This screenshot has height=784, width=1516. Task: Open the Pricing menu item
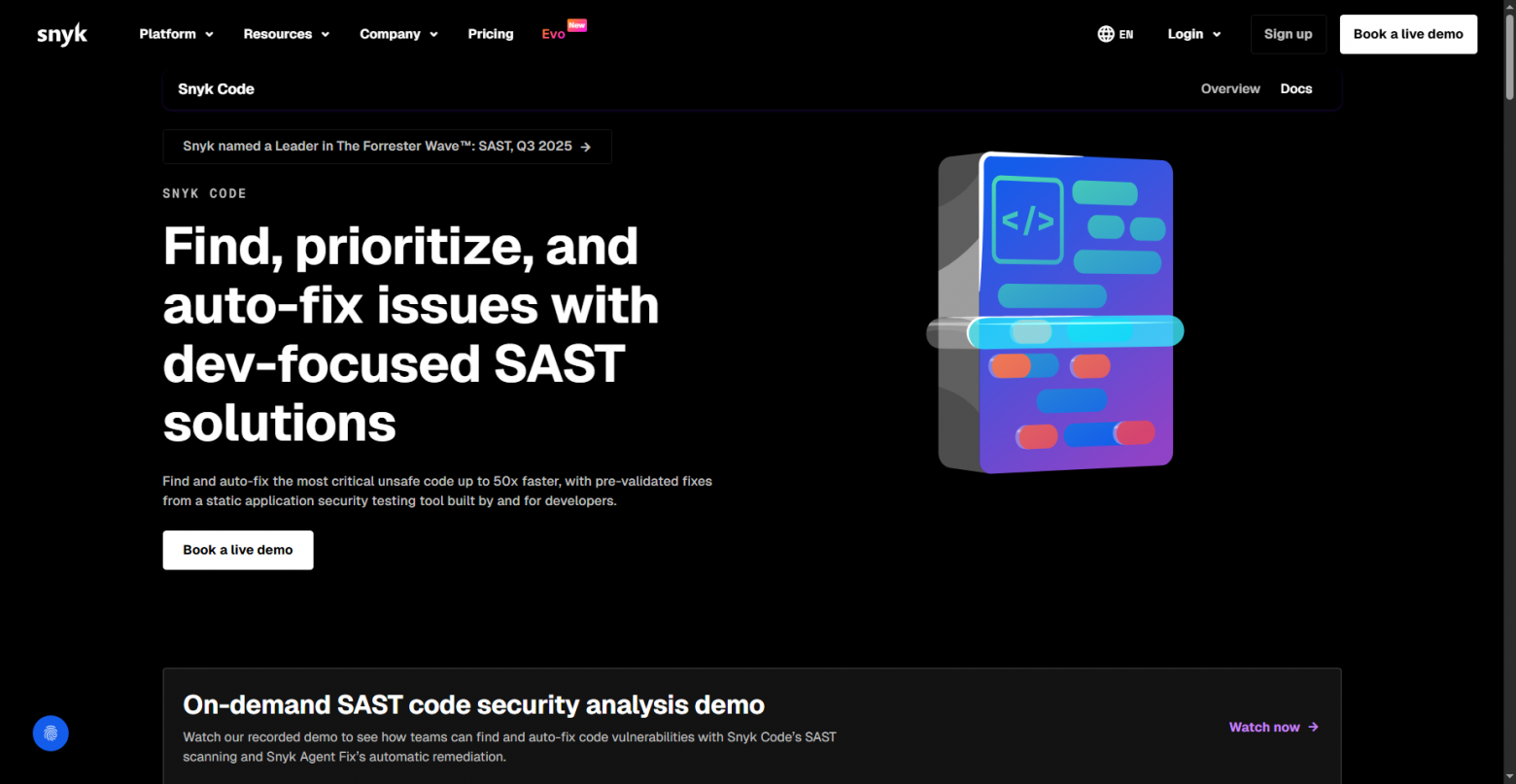click(x=491, y=33)
